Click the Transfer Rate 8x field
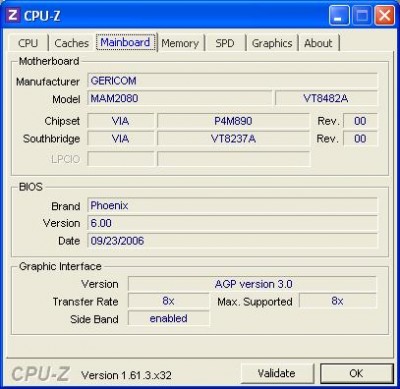Image resolution: width=400 pixels, height=389 pixels. pos(169,301)
